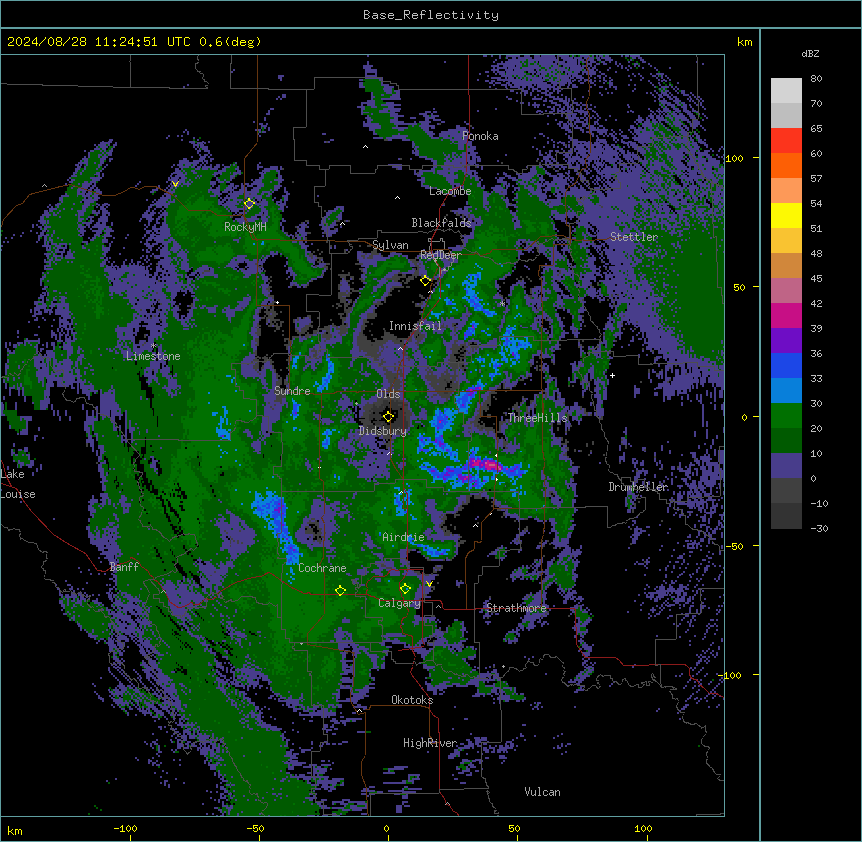Click the dBZ legend heading
This screenshot has width=862, height=842.
click(x=810, y=53)
